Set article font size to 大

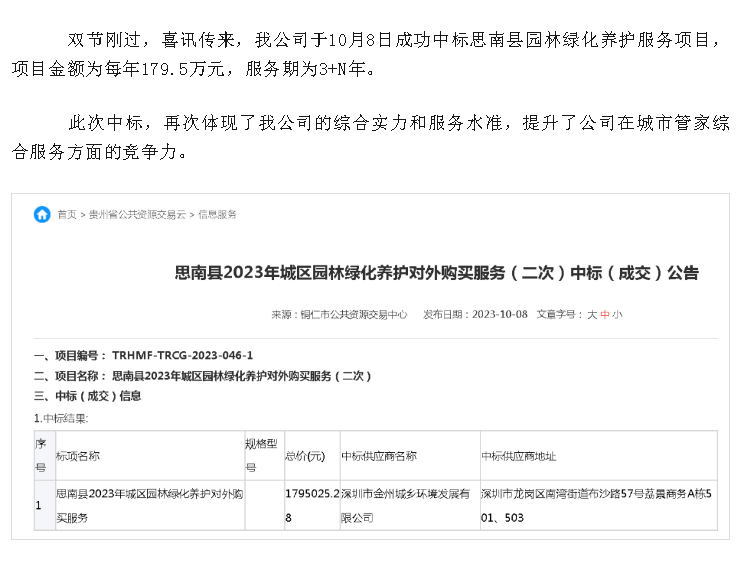591,314
